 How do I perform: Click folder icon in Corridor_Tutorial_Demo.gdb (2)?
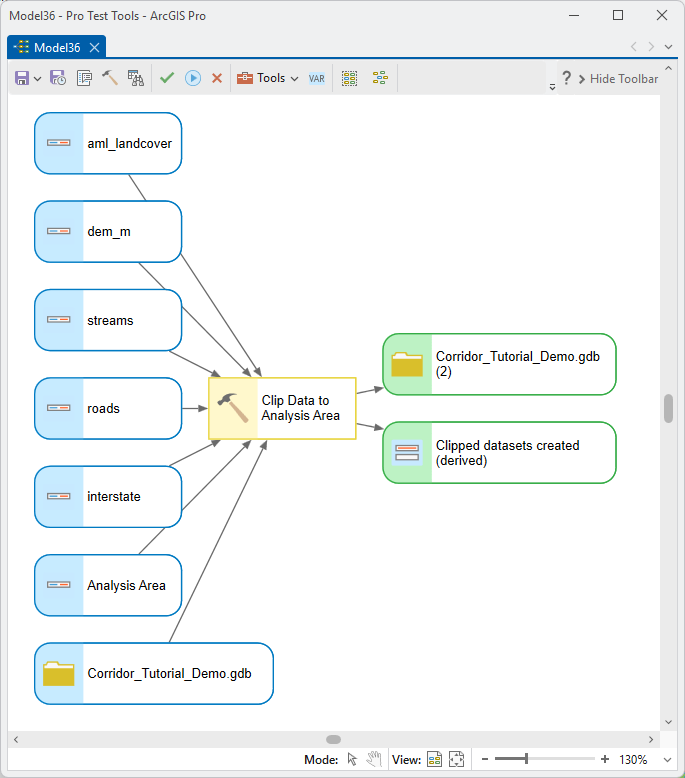point(407,364)
